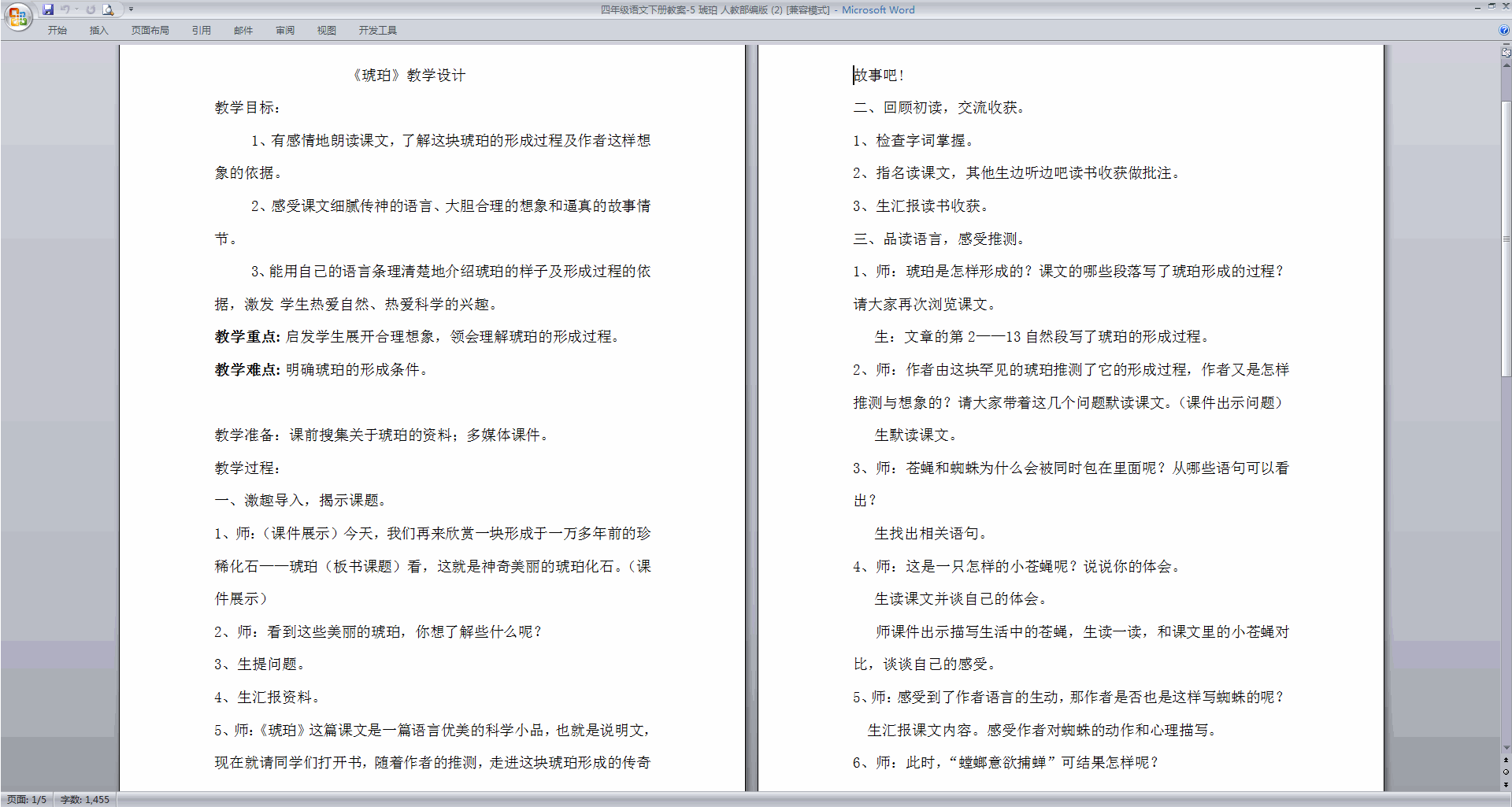
Task: Click the line 6、师：此时，“螳螂意欲捕蝉”
Action: 1006,763
